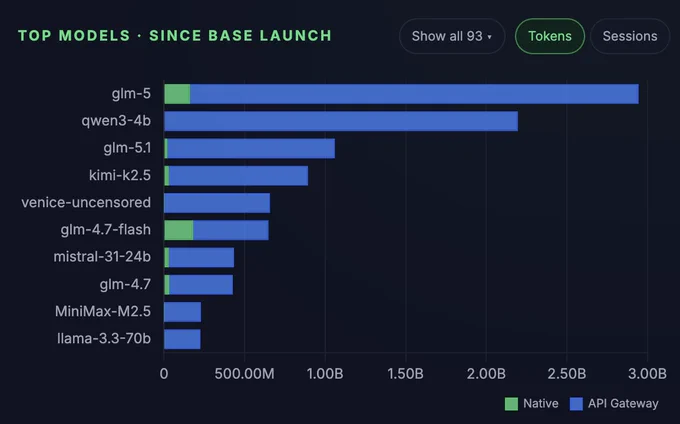Click the API Gateway legend text
Viewport: 680px width, 424px height.
coord(623,404)
